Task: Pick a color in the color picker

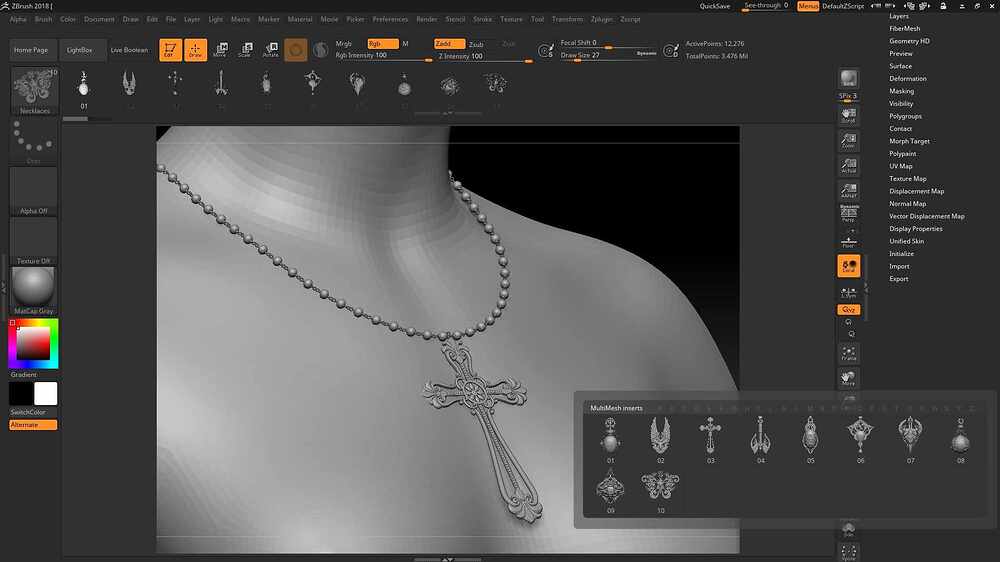Action: click(33, 344)
